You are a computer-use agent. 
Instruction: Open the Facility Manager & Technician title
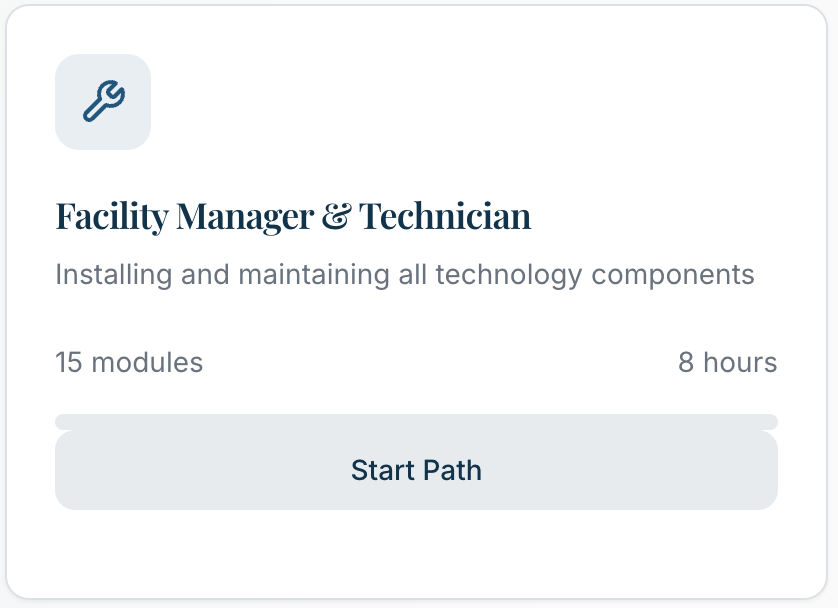point(293,216)
